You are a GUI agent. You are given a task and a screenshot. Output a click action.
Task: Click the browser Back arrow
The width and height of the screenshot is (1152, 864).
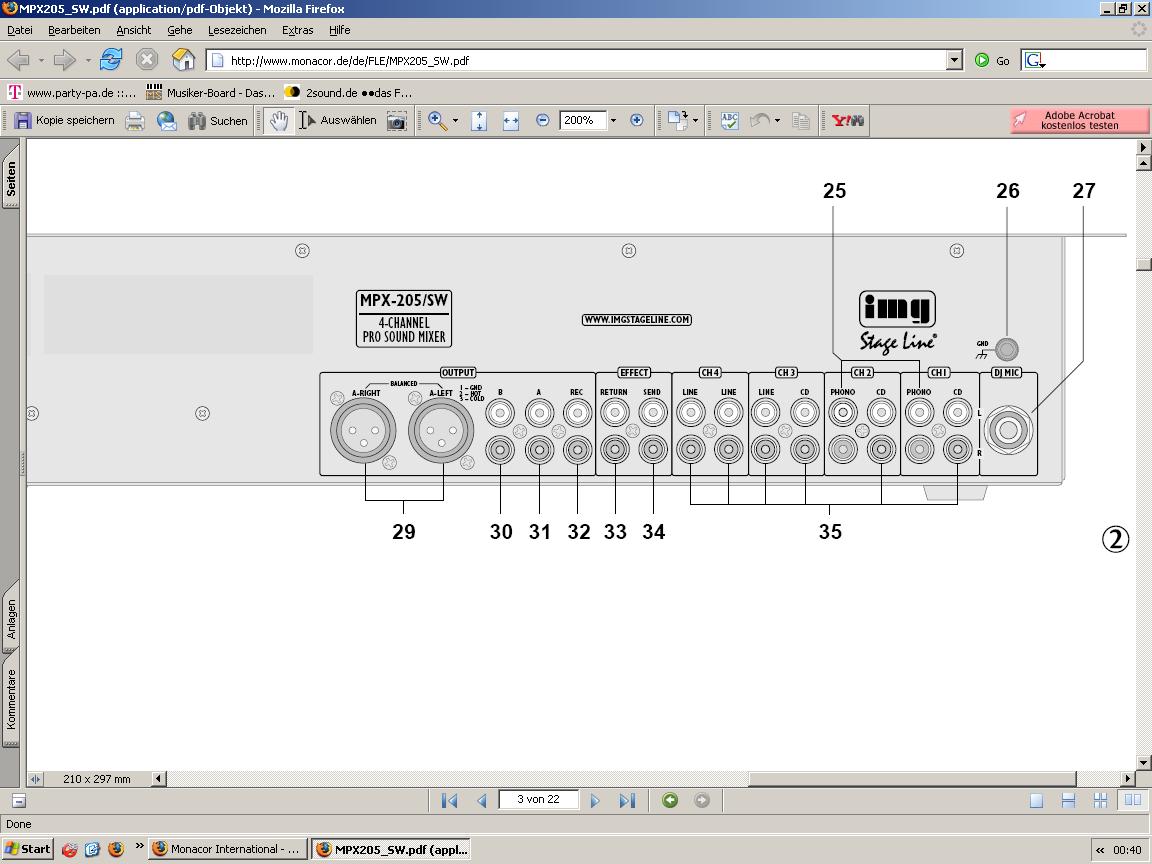(x=18, y=60)
